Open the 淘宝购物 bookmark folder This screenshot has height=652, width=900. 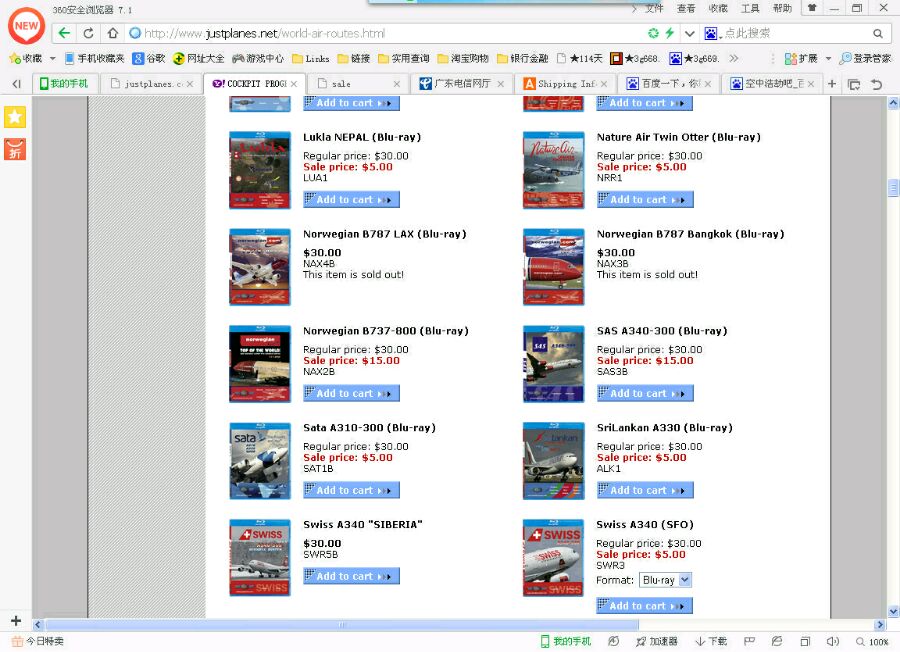[463, 58]
